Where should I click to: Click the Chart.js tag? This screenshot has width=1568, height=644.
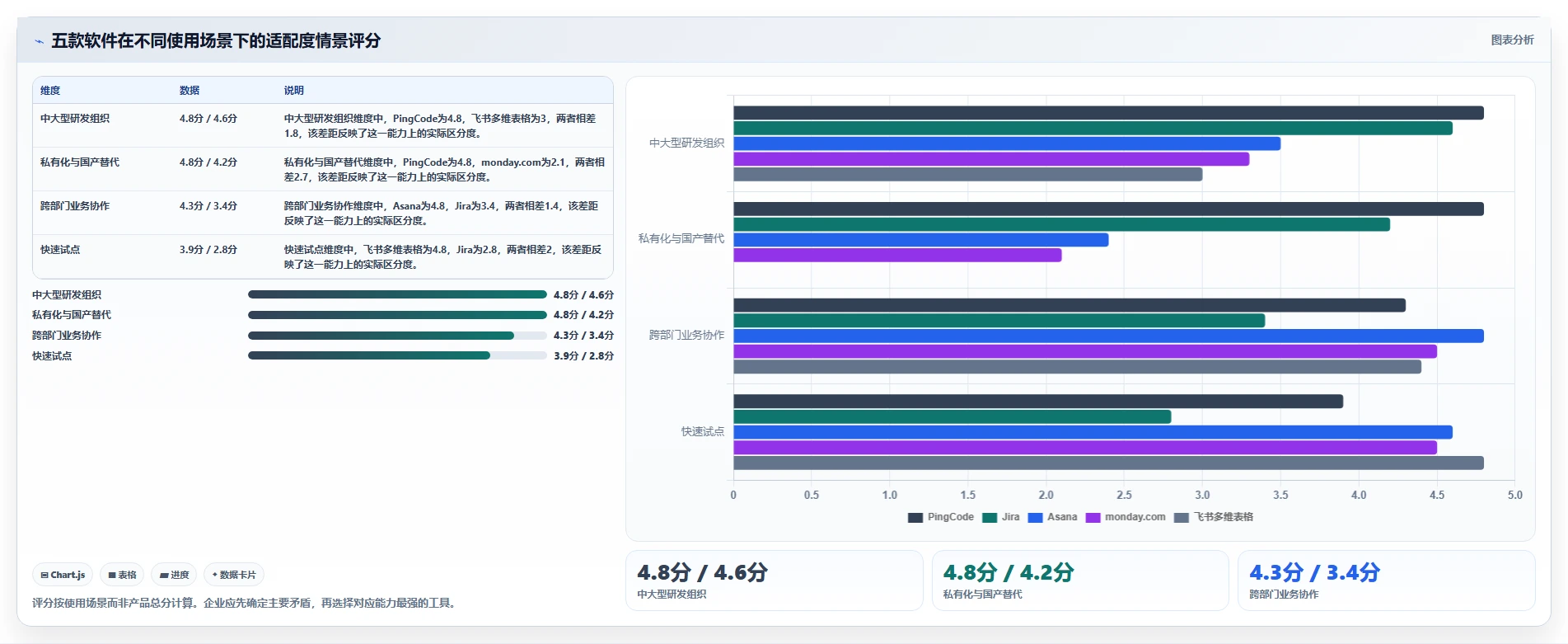pos(63,575)
